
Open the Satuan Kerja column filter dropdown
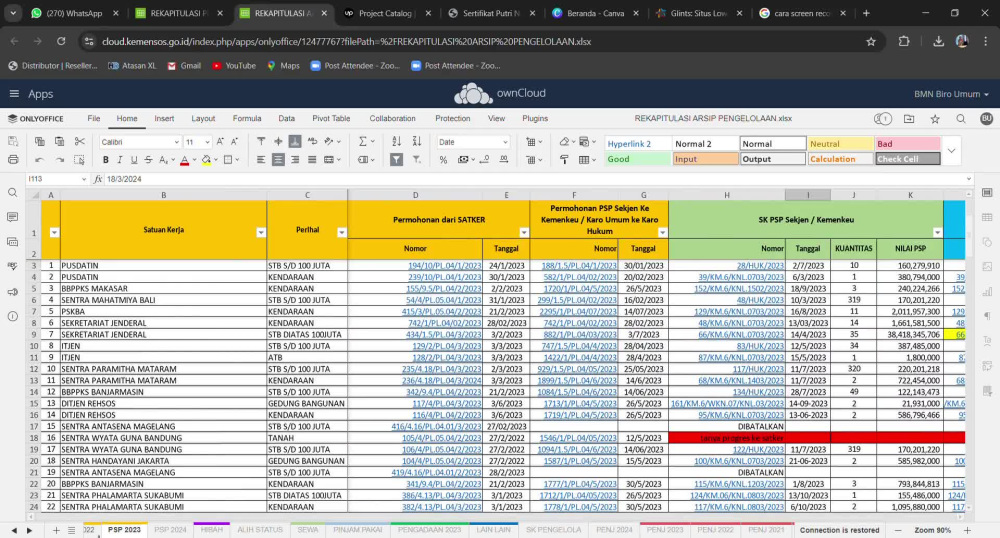pos(261,233)
